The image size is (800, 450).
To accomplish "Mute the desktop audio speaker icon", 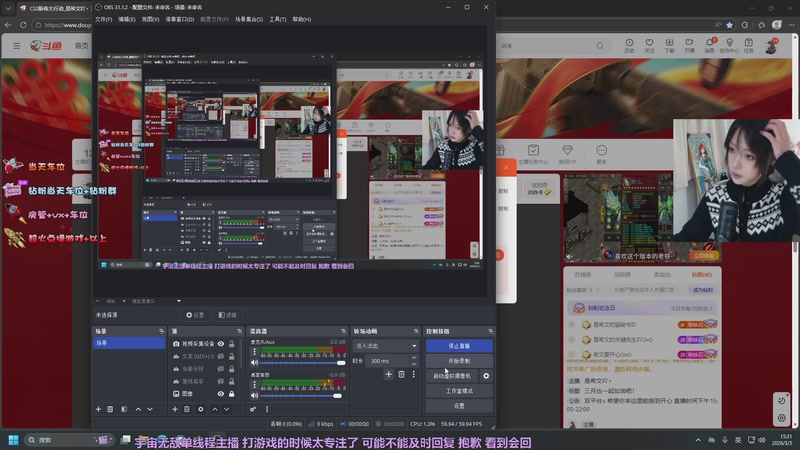I will (255, 395).
